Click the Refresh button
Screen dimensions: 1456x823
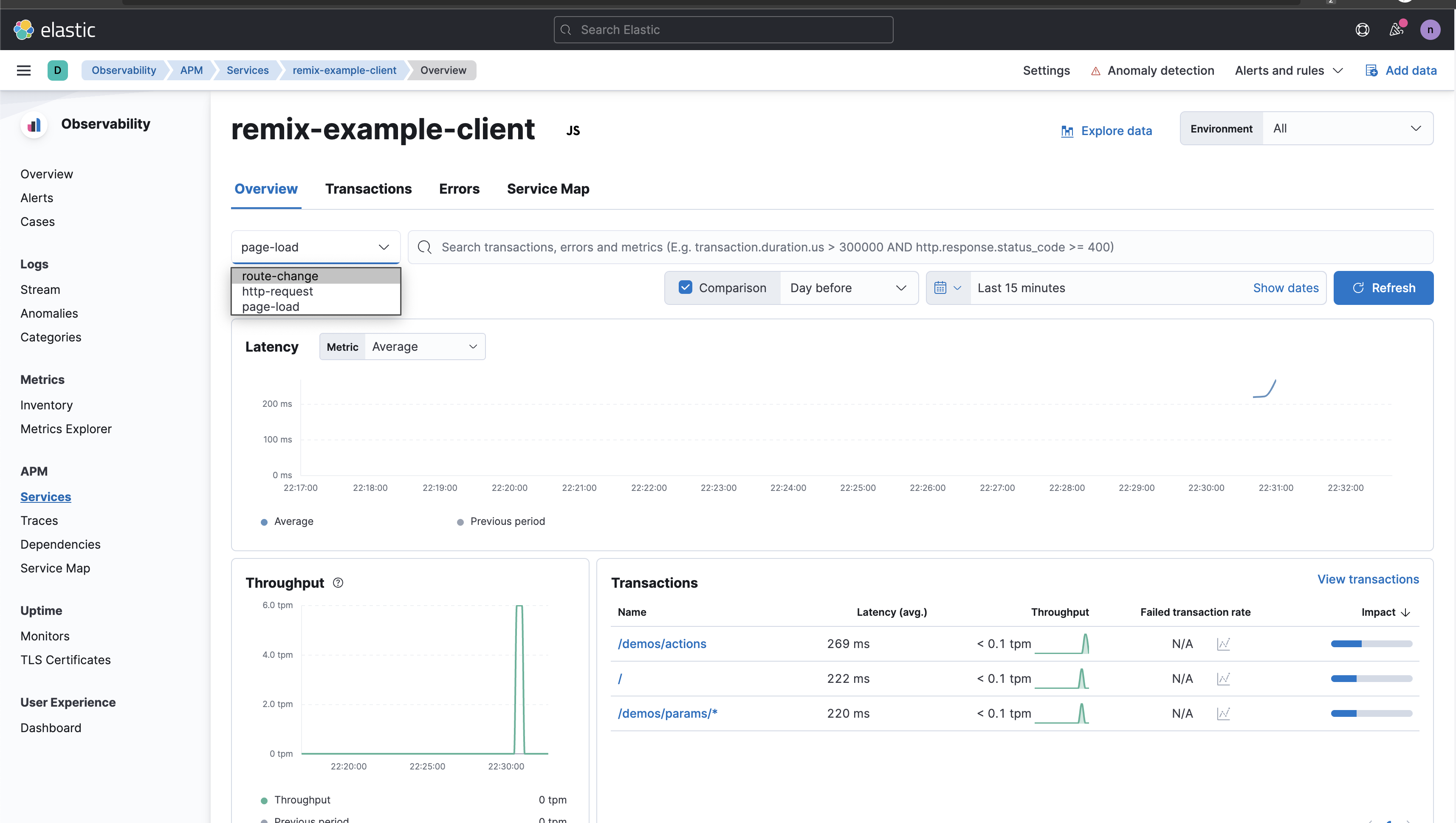click(1383, 288)
